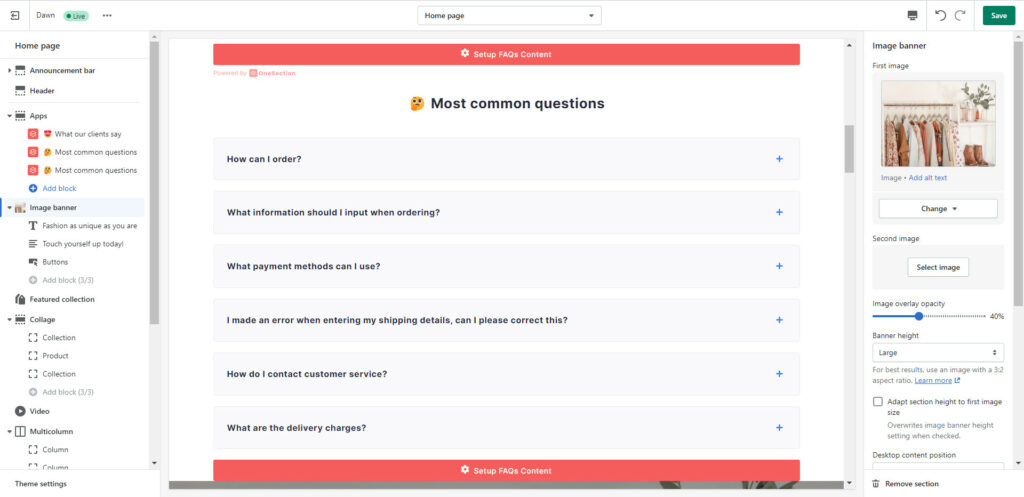Viewport: 1024px width, 497px height.
Task: Click the trash icon for Remove section
Action: tap(876, 484)
